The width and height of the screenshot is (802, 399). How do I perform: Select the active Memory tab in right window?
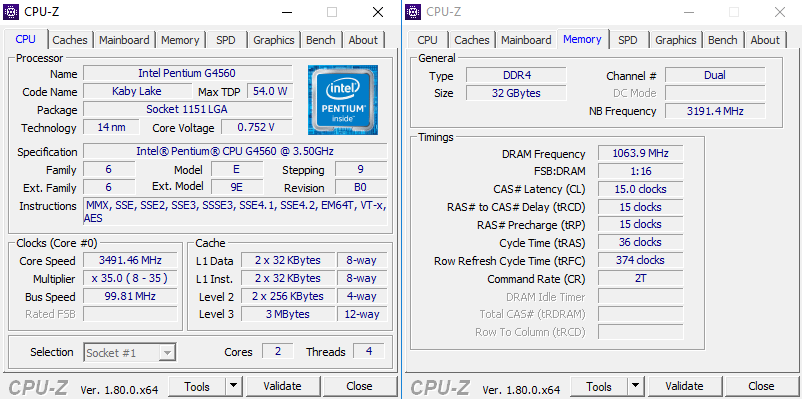click(x=582, y=39)
